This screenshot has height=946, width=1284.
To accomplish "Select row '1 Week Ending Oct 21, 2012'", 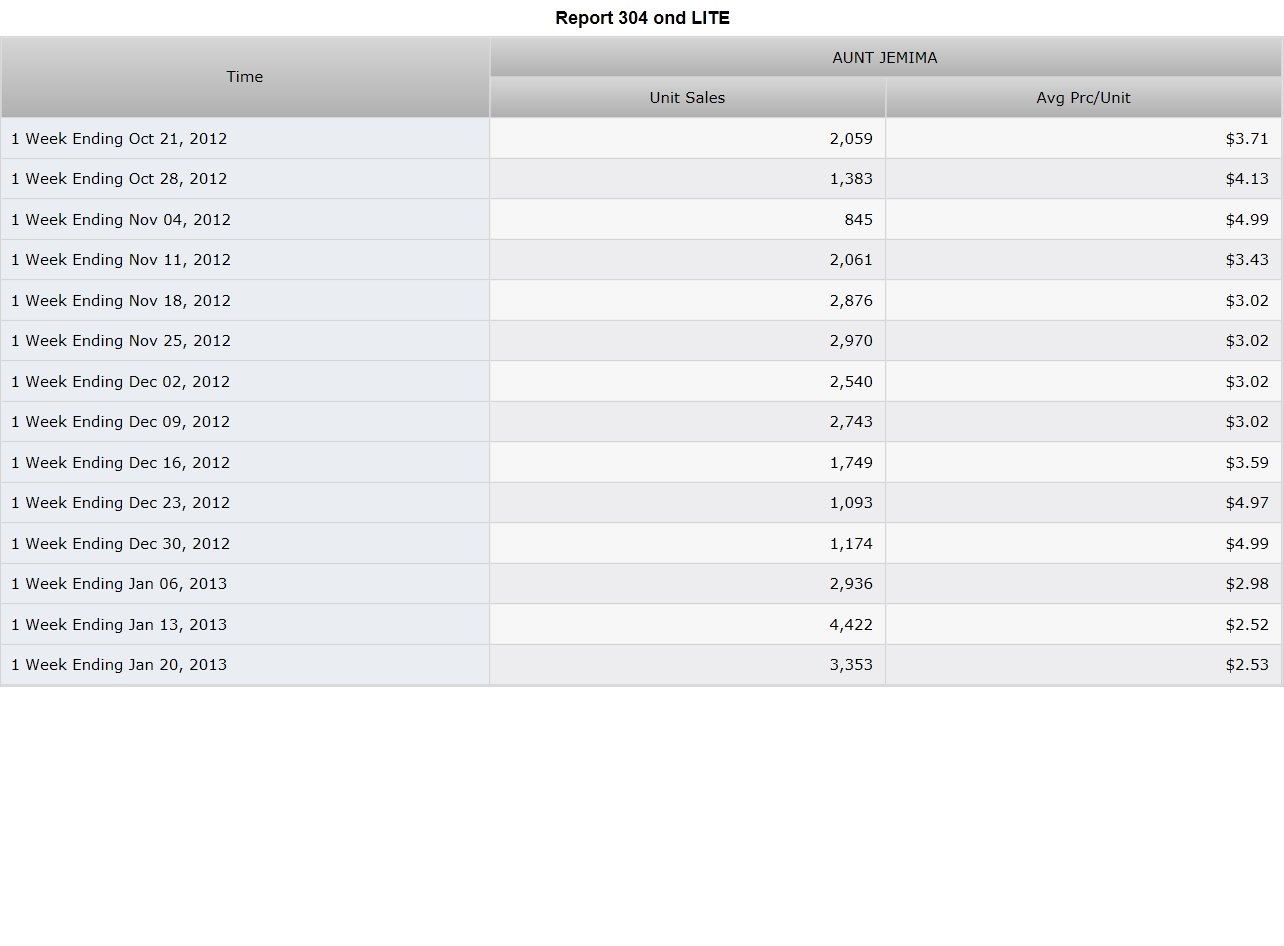I will (x=641, y=139).
